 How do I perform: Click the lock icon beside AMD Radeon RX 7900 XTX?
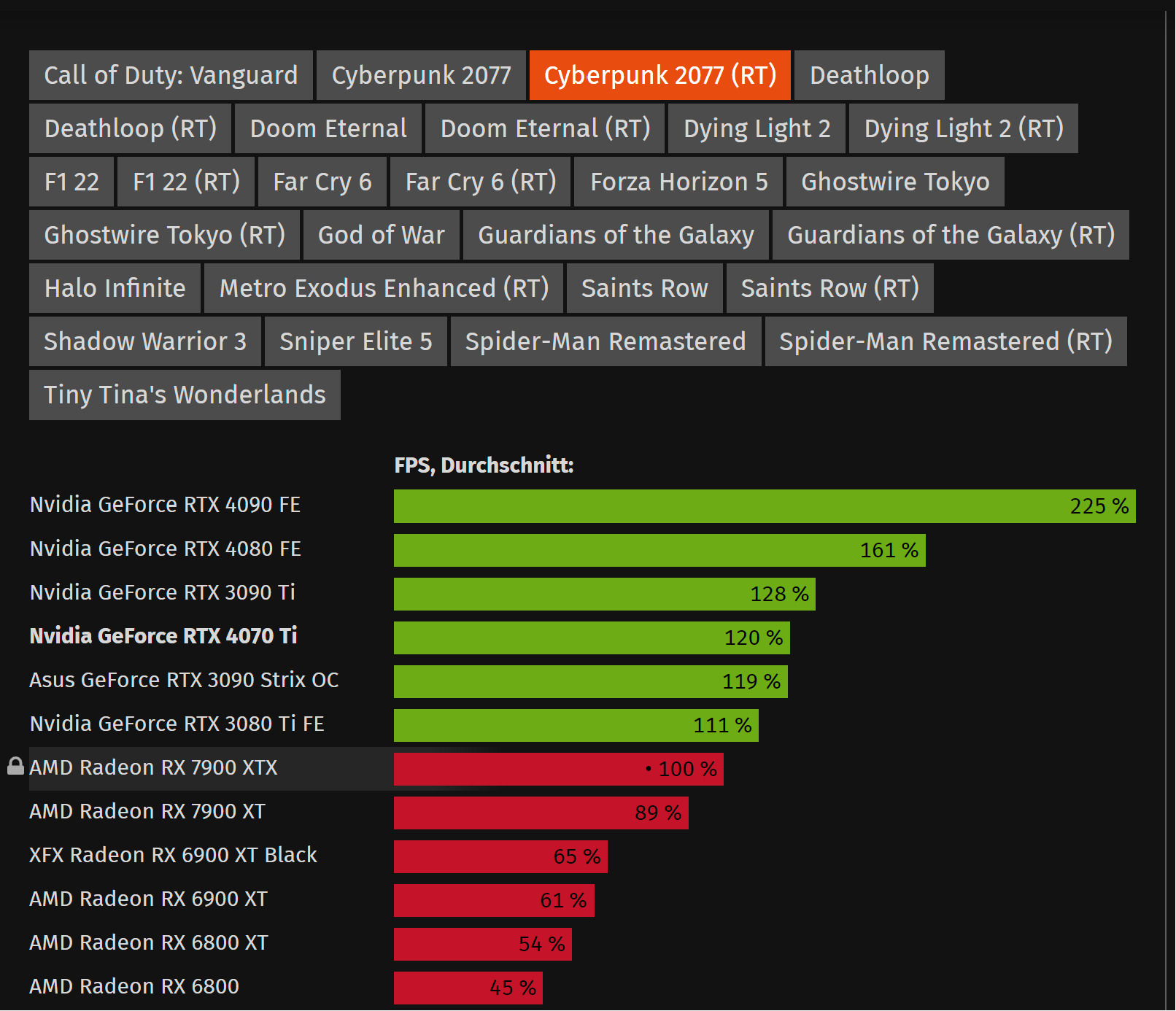(x=15, y=766)
